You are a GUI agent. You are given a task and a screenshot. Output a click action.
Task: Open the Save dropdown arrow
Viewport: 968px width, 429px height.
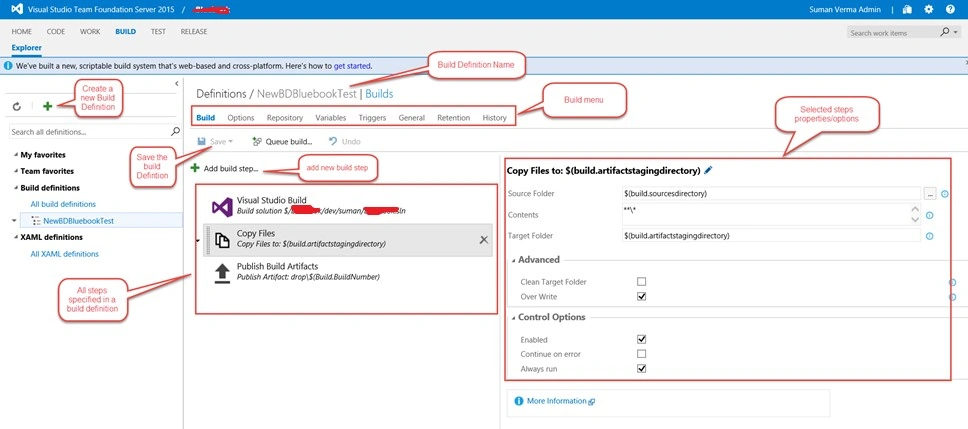pos(230,142)
